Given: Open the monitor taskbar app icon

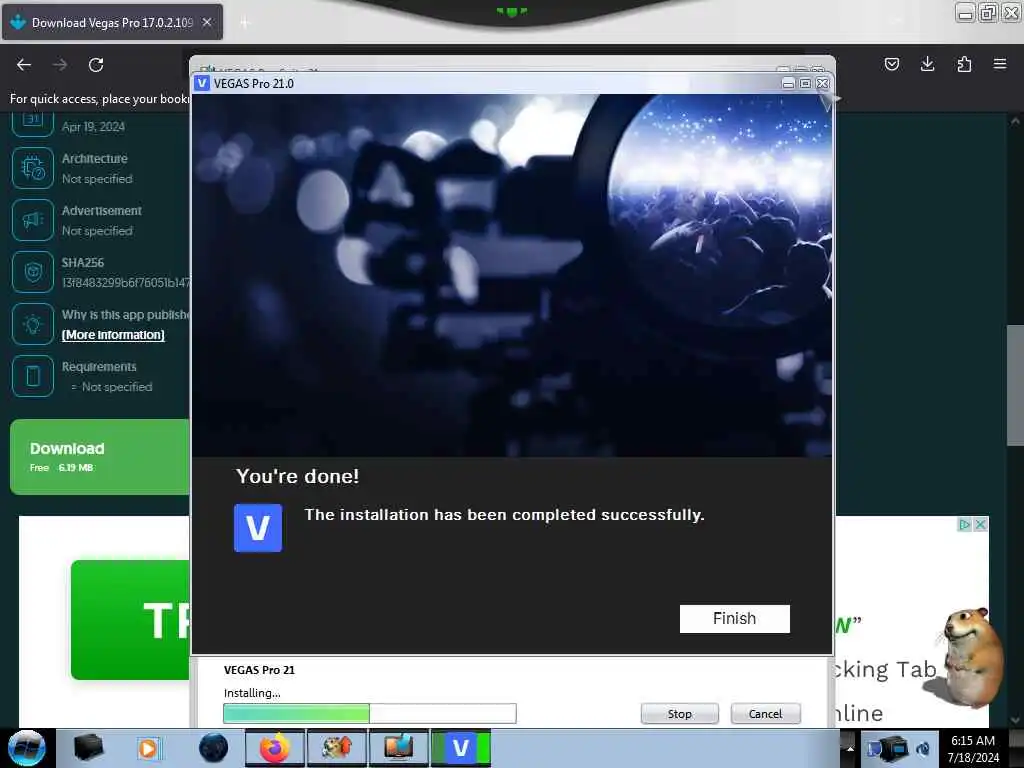Looking at the screenshot, I should (x=398, y=748).
